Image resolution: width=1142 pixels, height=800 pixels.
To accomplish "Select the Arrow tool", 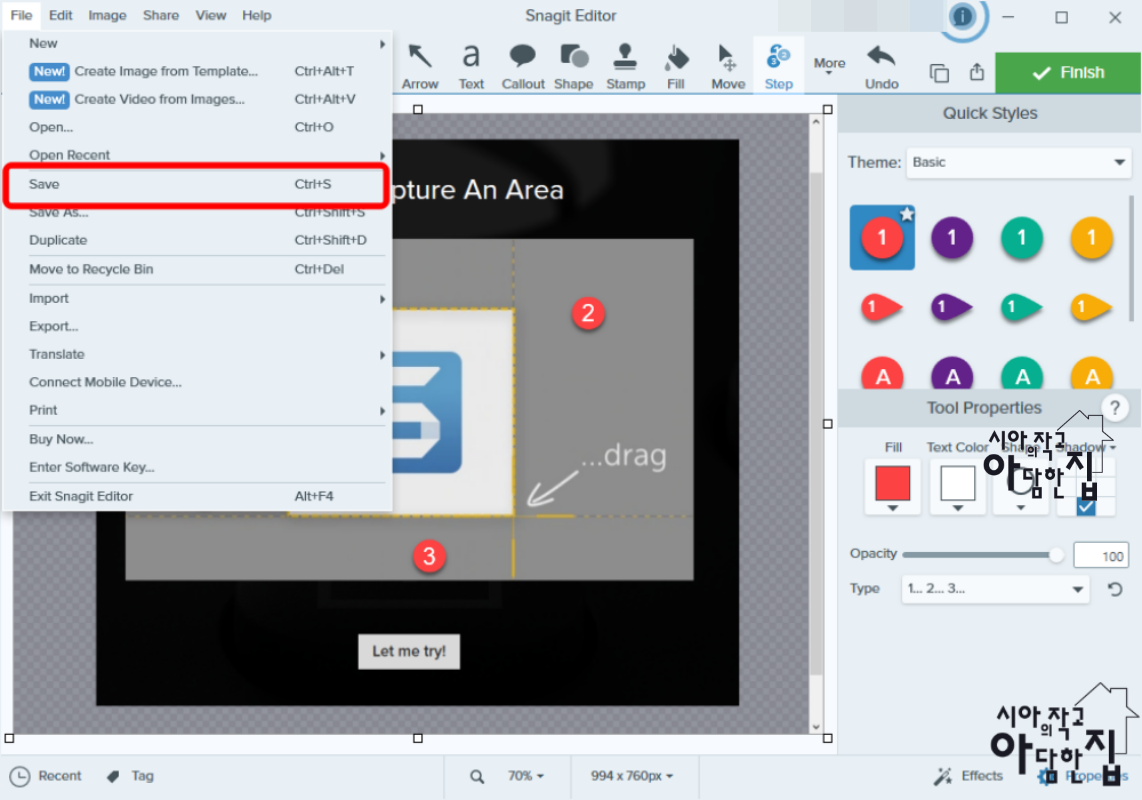I will (420, 66).
